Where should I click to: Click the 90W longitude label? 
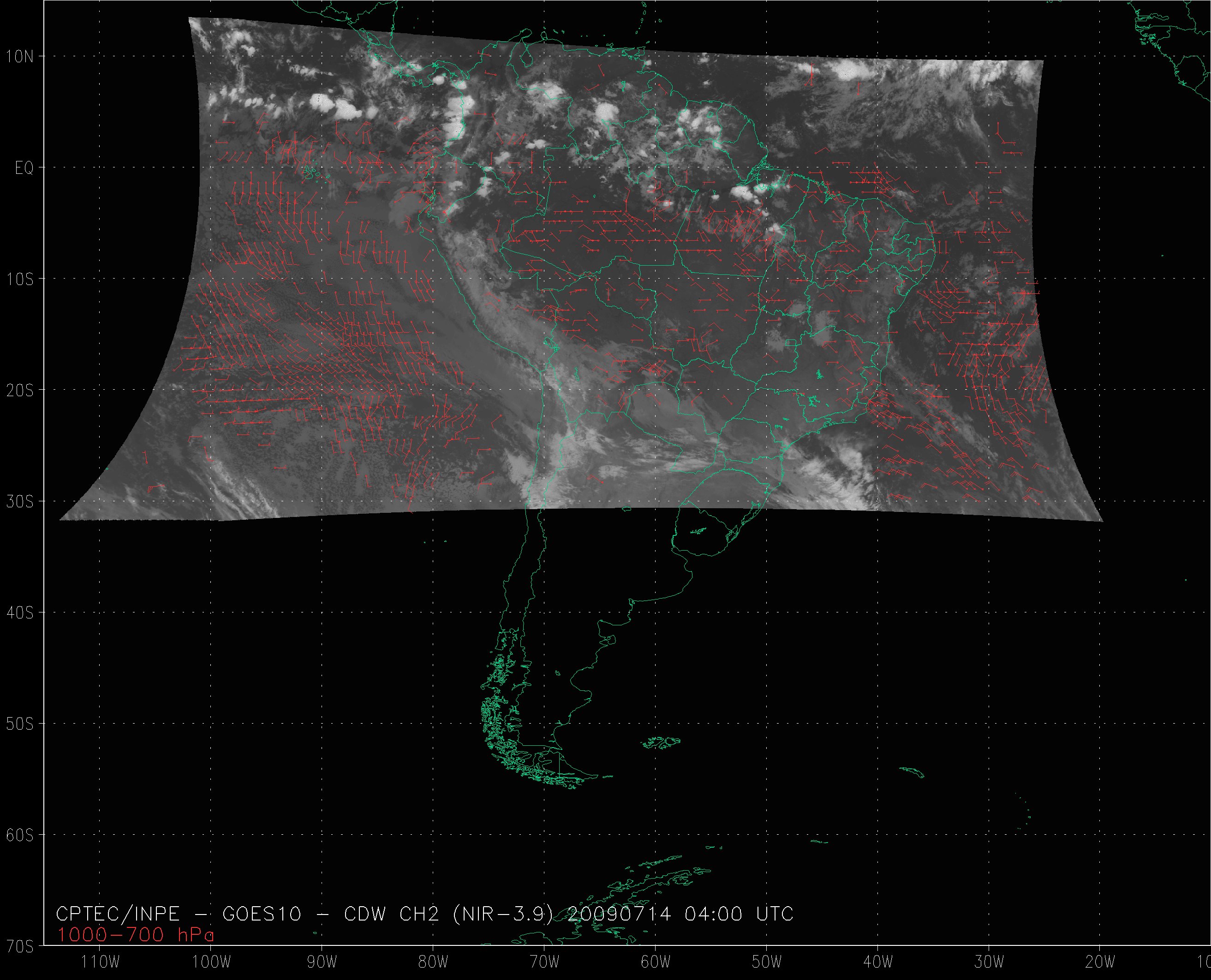[322, 962]
